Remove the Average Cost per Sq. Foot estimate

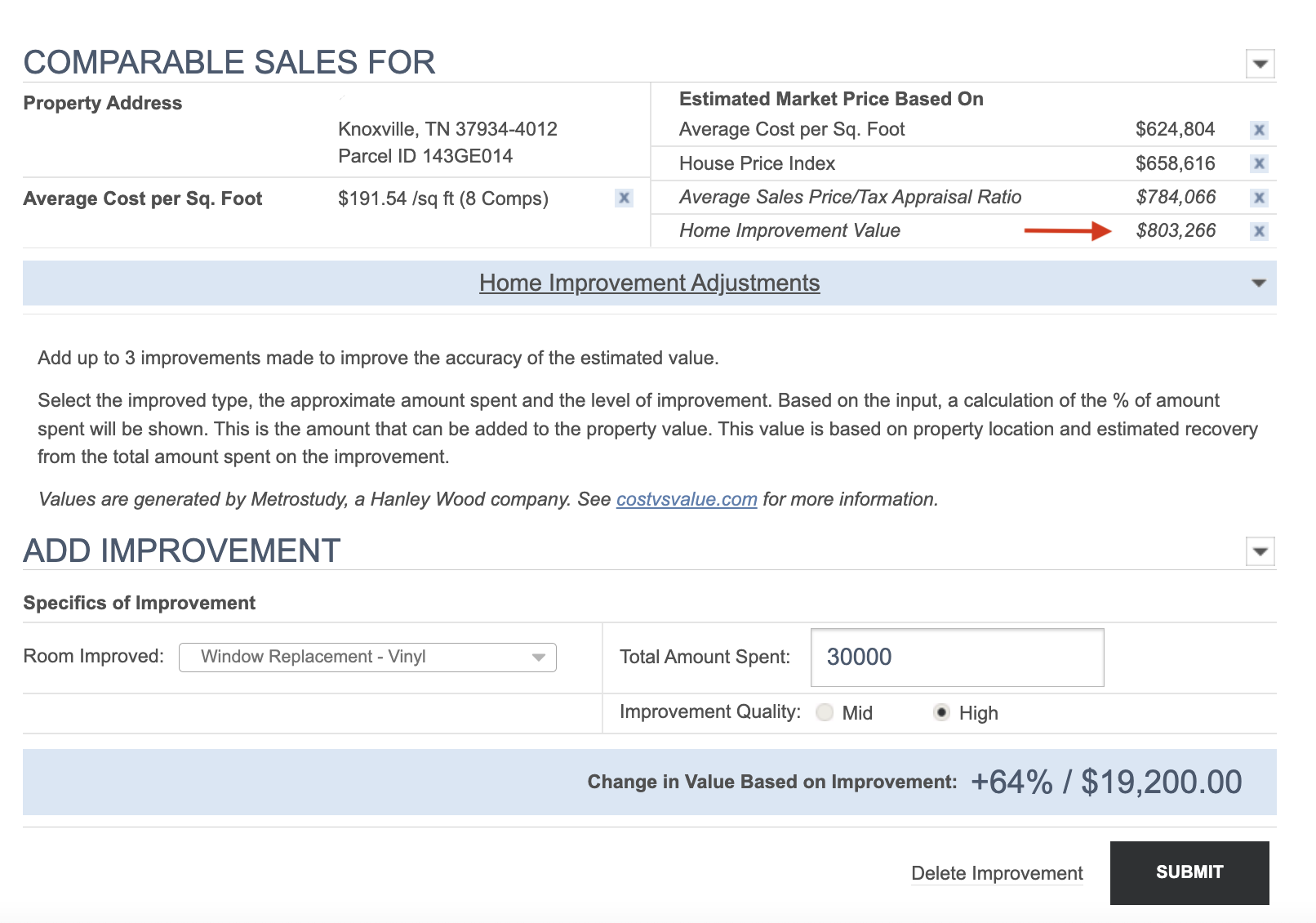tap(1259, 130)
